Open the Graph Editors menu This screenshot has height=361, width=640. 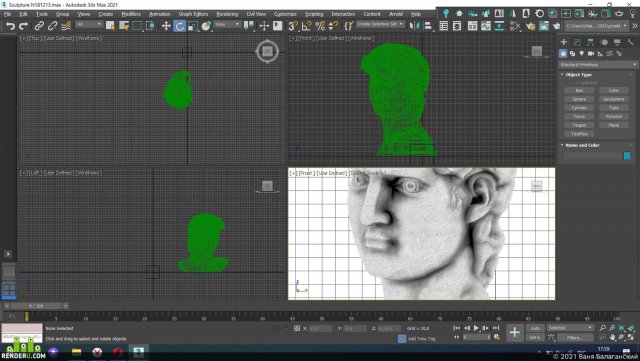193,14
